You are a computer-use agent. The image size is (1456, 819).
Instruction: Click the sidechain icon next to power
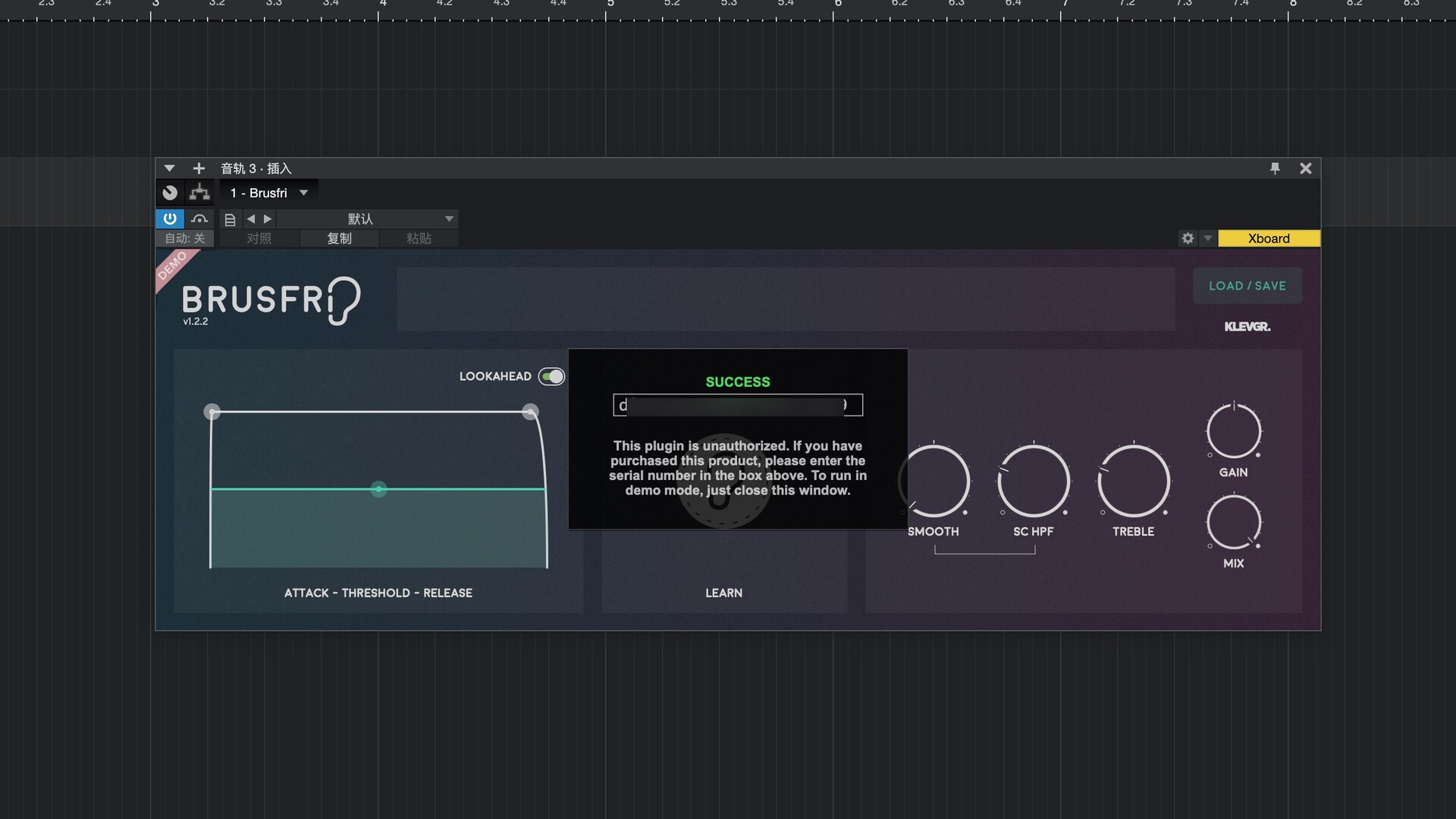pos(199,218)
